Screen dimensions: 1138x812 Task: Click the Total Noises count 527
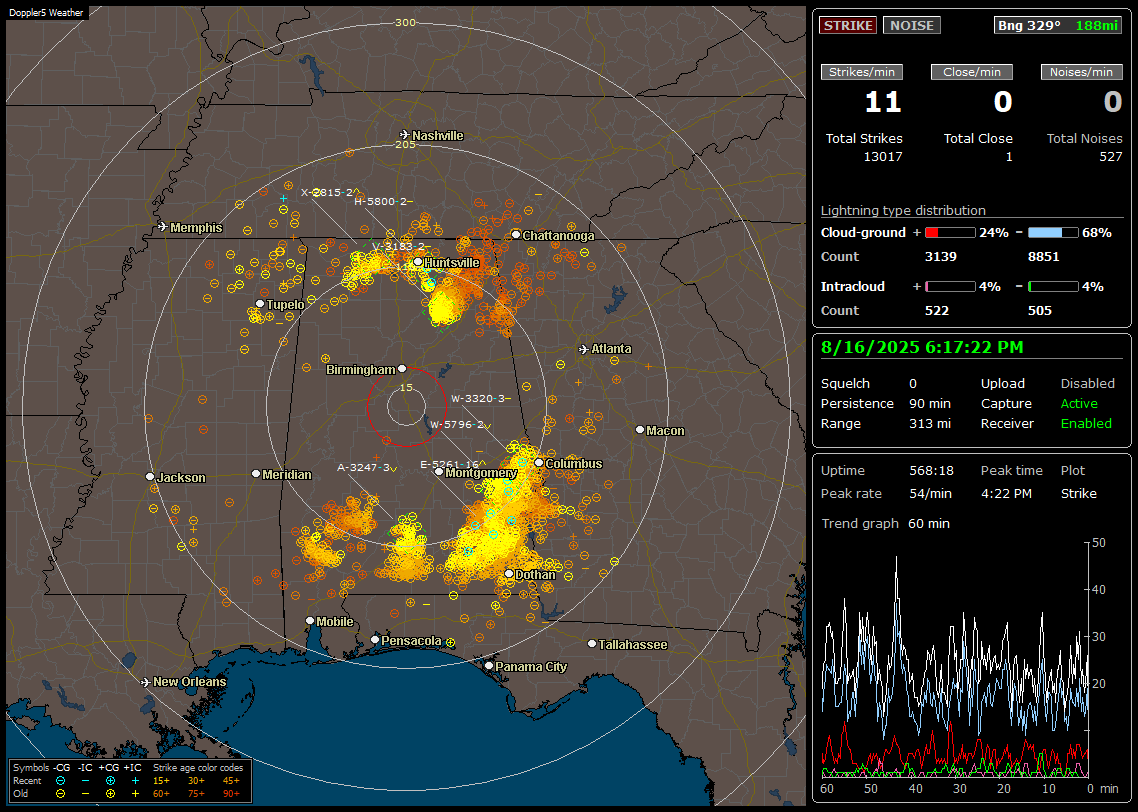(x=1110, y=157)
